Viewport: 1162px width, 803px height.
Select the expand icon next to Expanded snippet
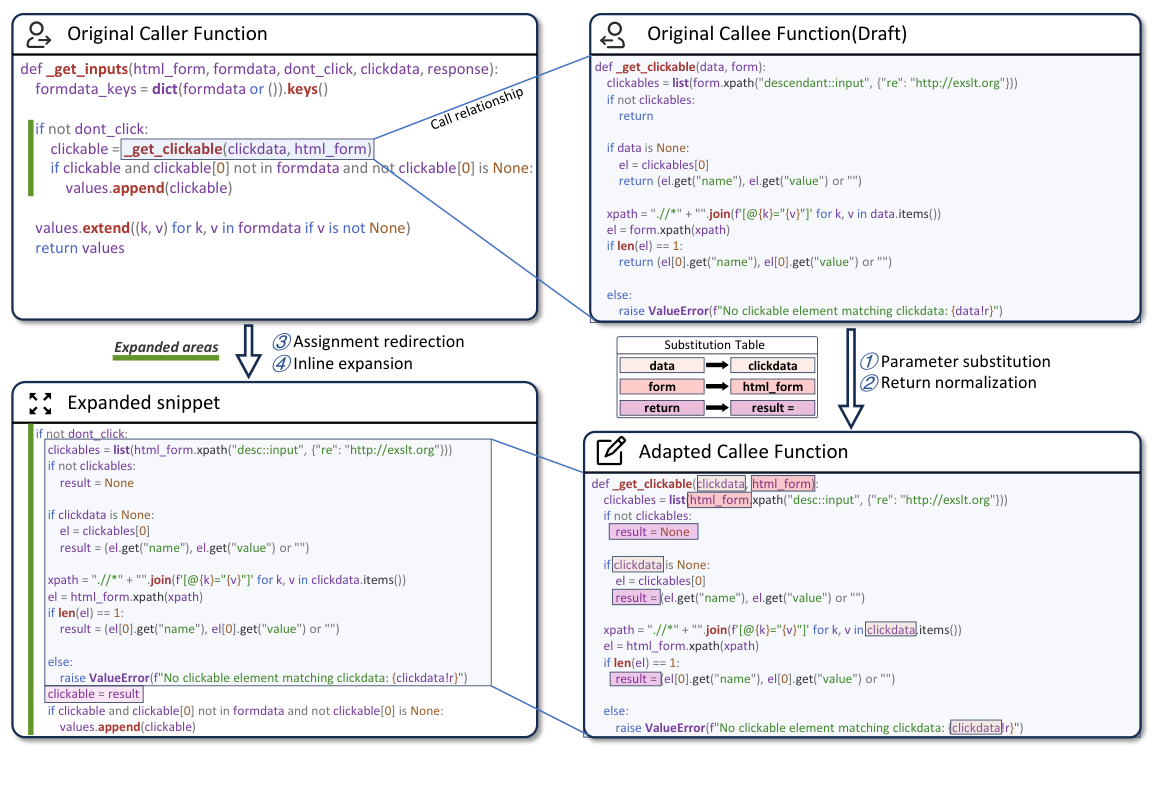(x=40, y=403)
